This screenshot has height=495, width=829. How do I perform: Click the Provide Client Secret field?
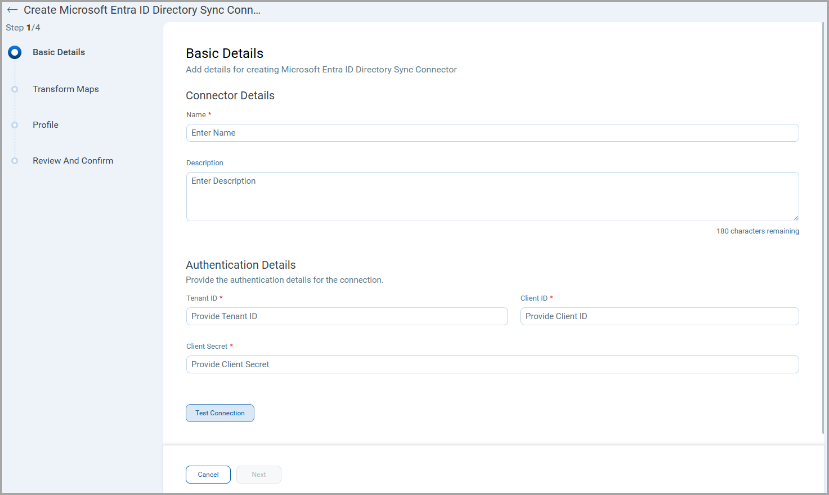[491, 364]
